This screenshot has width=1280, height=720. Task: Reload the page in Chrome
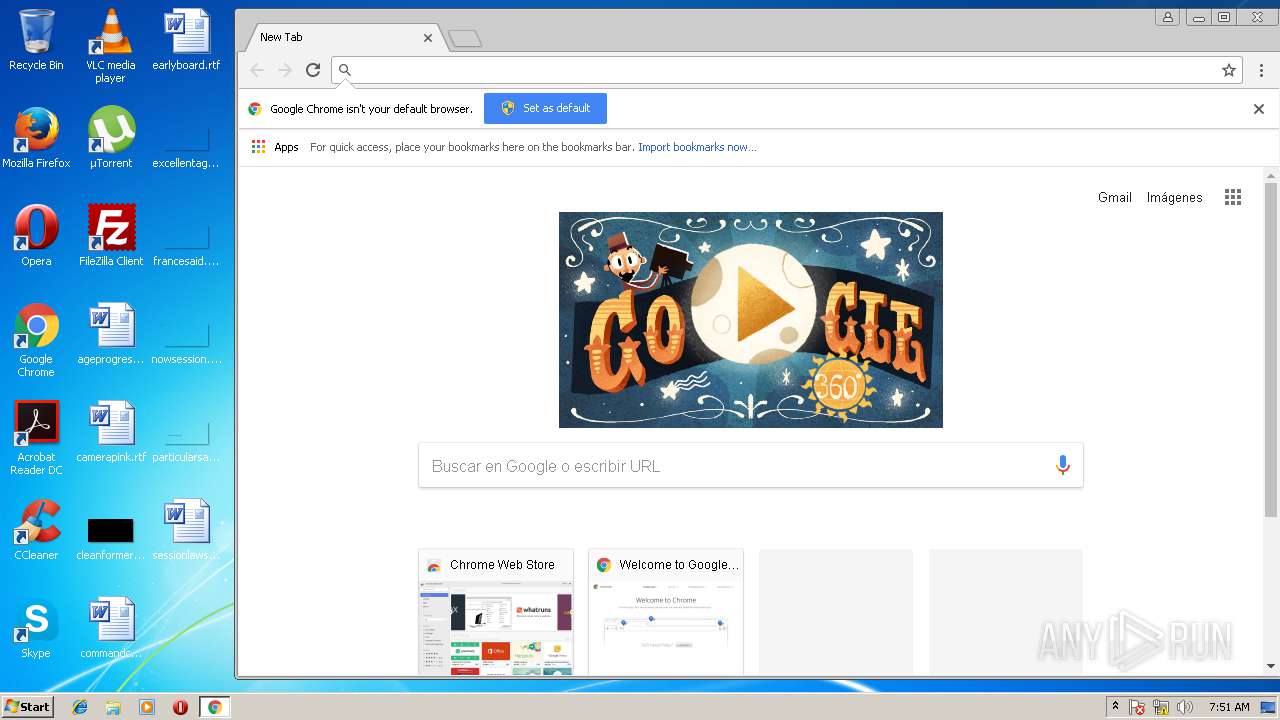(x=313, y=70)
